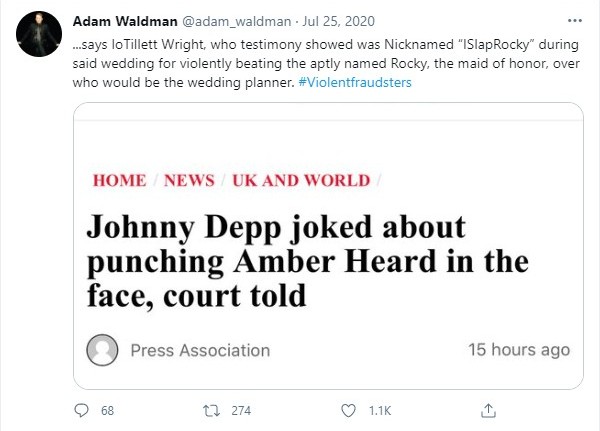
Task: Open the @adam_waldman handle link
Action: click(236, 21)
